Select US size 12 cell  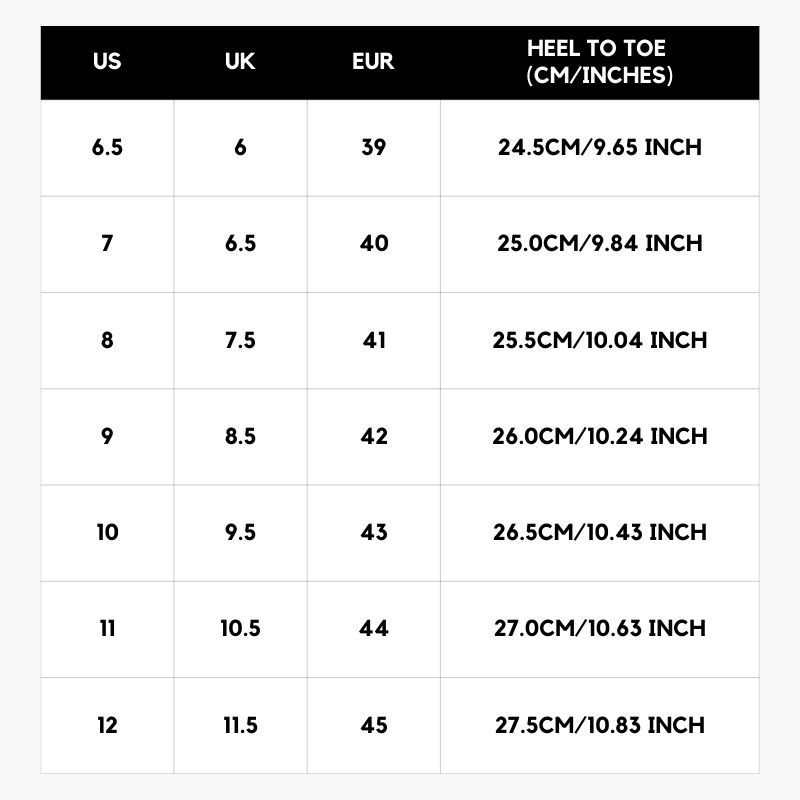coord(107,726)
